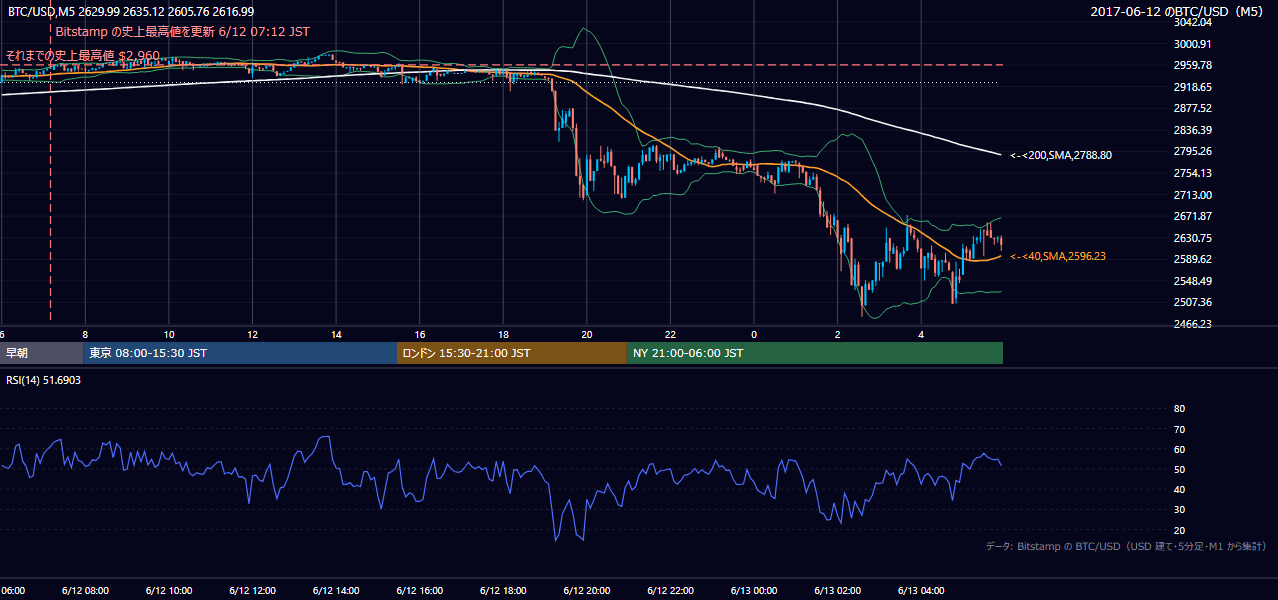
Task: Click RSI scale value 50
Action: (1179, 469)
